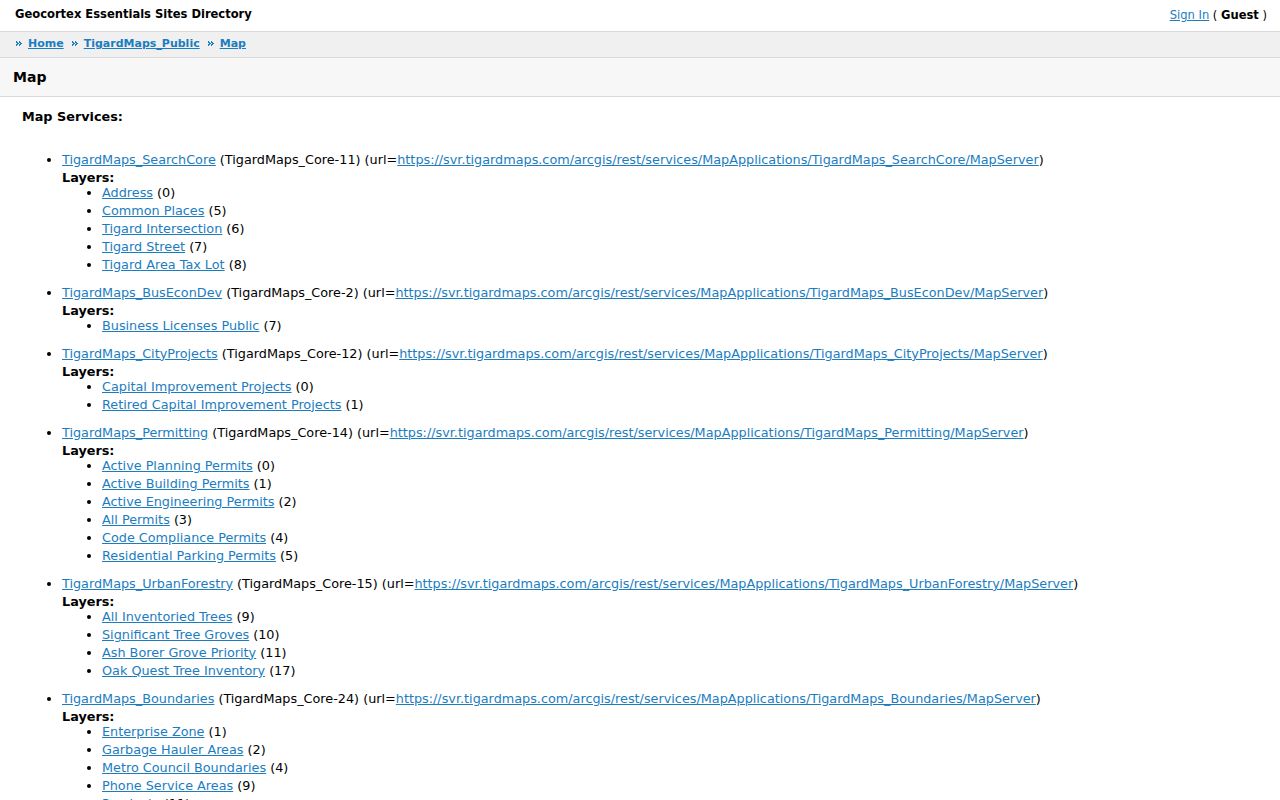Open the Metro Council Boundaries layer
1280x800 pixels.
point(184,768)
